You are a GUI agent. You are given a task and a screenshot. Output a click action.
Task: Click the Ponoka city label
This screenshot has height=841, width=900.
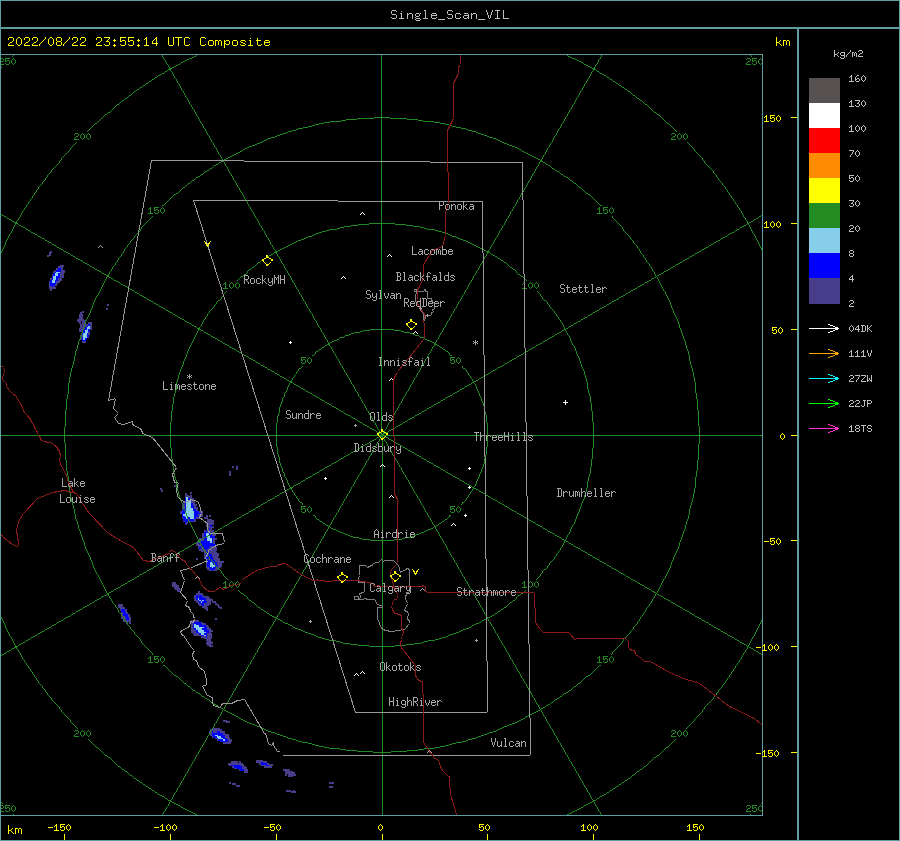[456, 206]
